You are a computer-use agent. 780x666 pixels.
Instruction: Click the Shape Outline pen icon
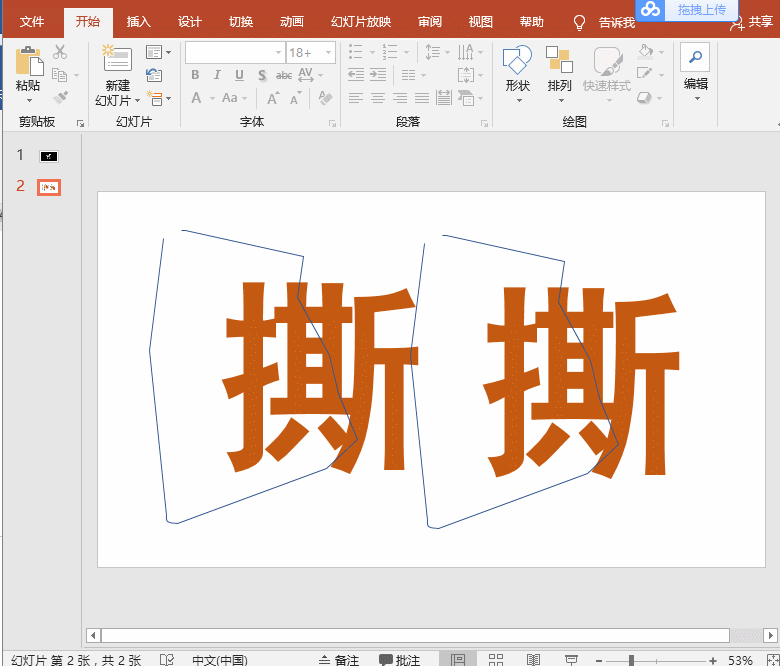pyautogui.click(x=645, y=74)
